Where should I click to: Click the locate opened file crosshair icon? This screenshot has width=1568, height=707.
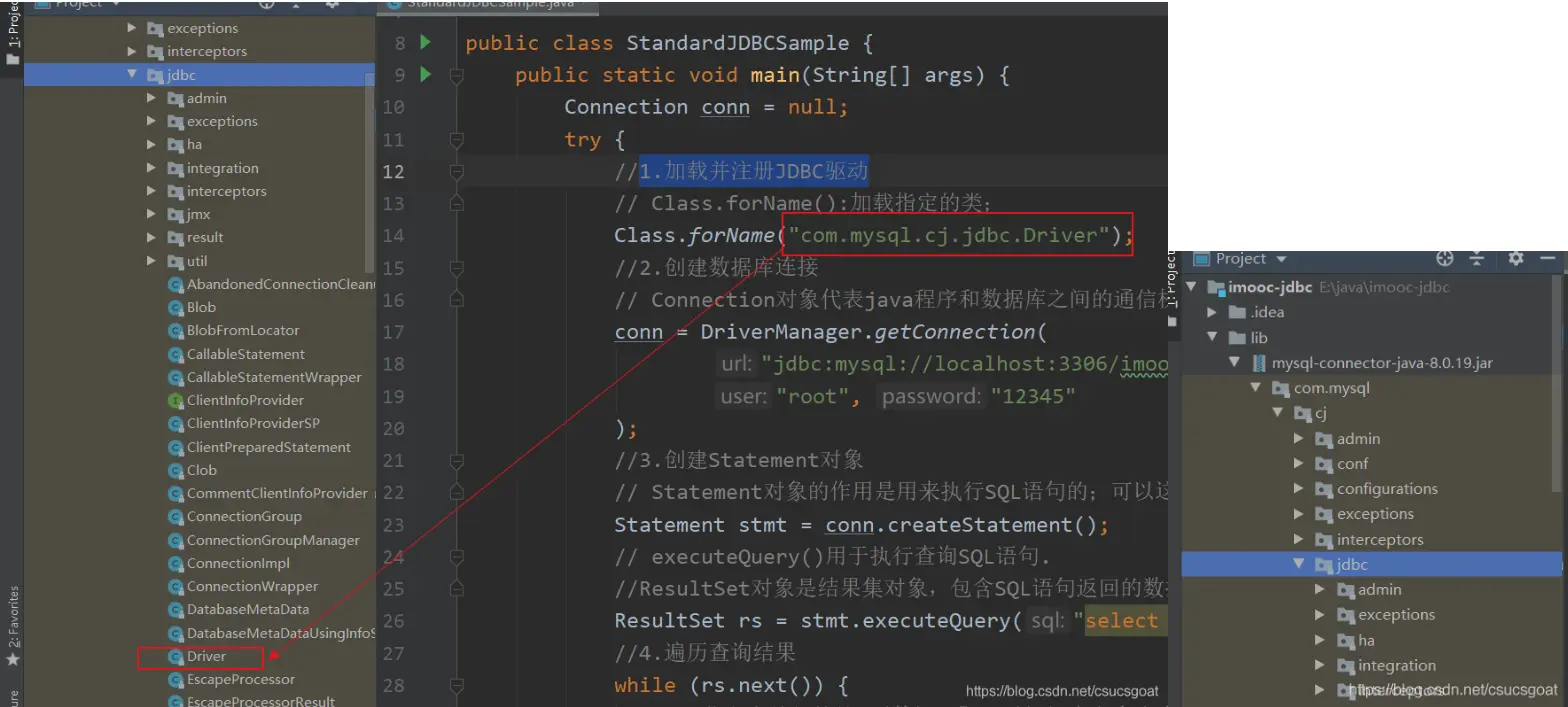1444,258
